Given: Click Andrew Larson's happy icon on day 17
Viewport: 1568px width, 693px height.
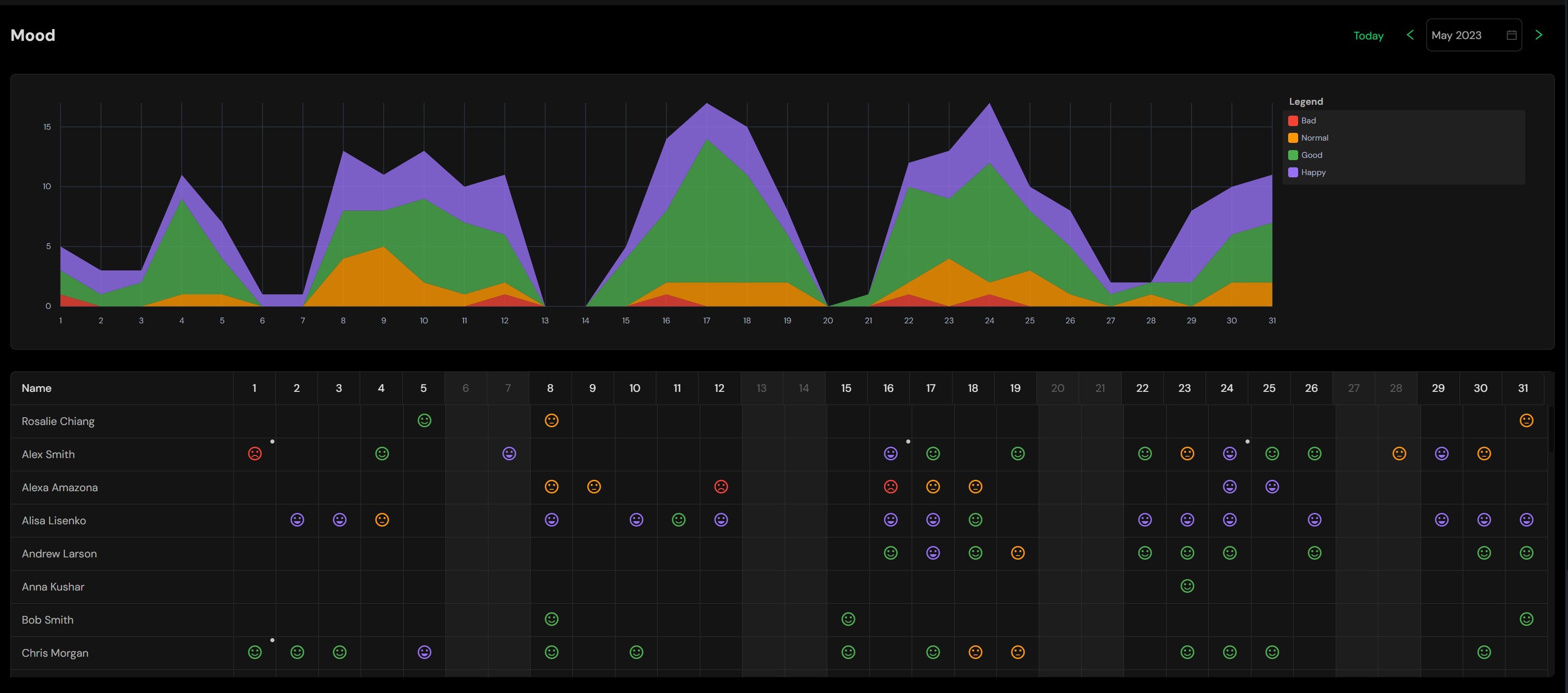Looking at the screenshot, I should [x=933, y=553].
